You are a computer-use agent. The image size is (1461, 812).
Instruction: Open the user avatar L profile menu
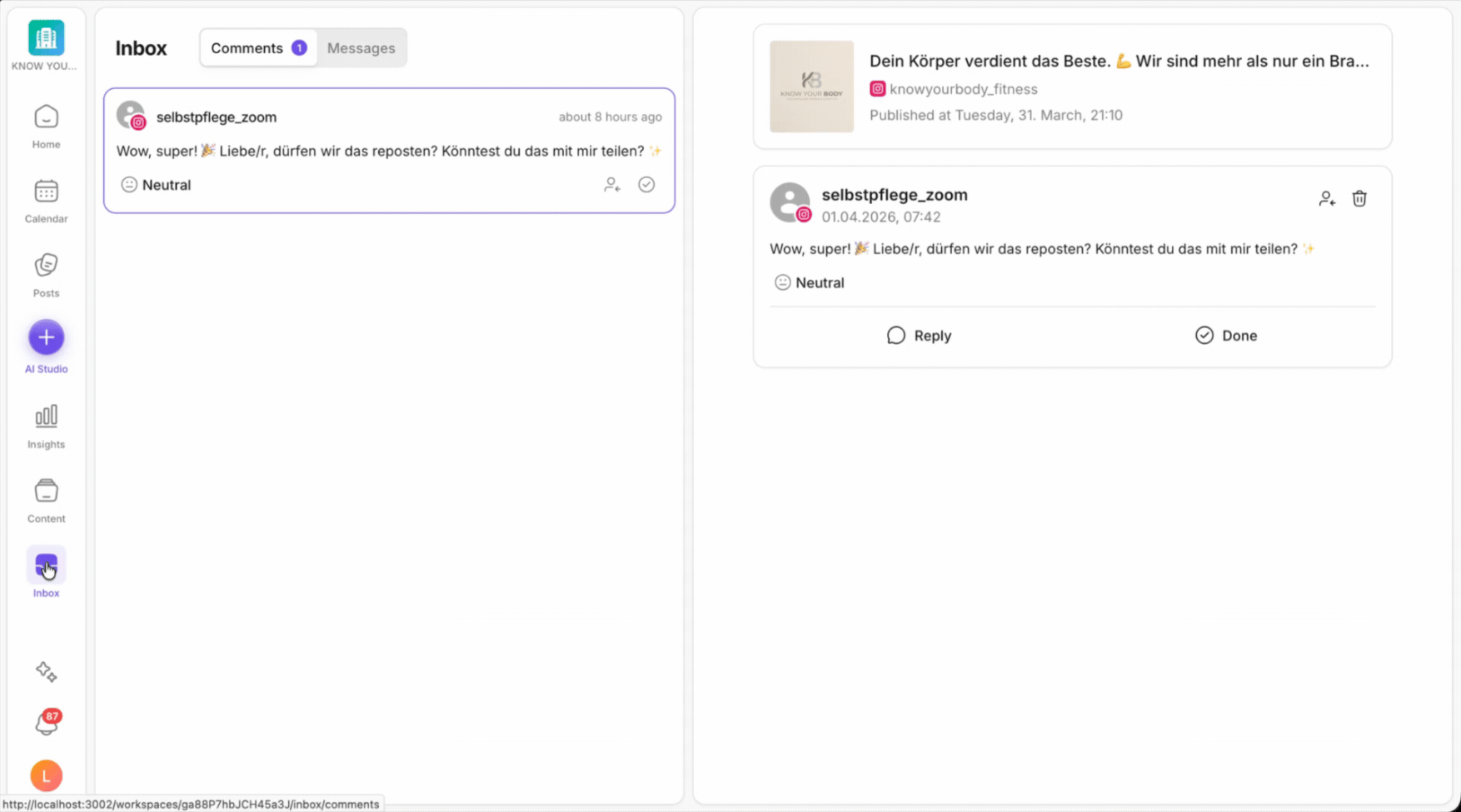46,775
